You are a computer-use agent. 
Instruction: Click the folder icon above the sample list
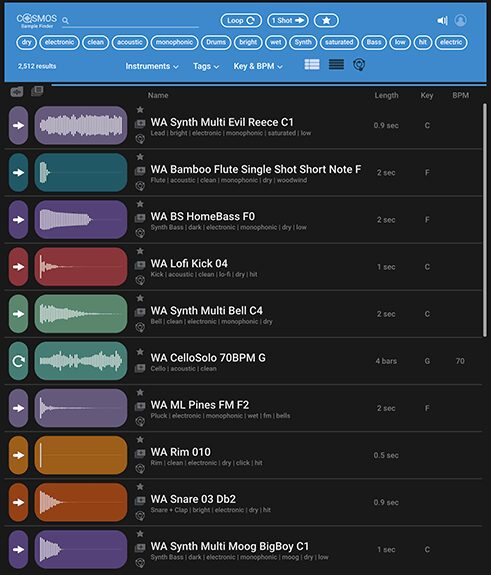click(x=17, y=92)
